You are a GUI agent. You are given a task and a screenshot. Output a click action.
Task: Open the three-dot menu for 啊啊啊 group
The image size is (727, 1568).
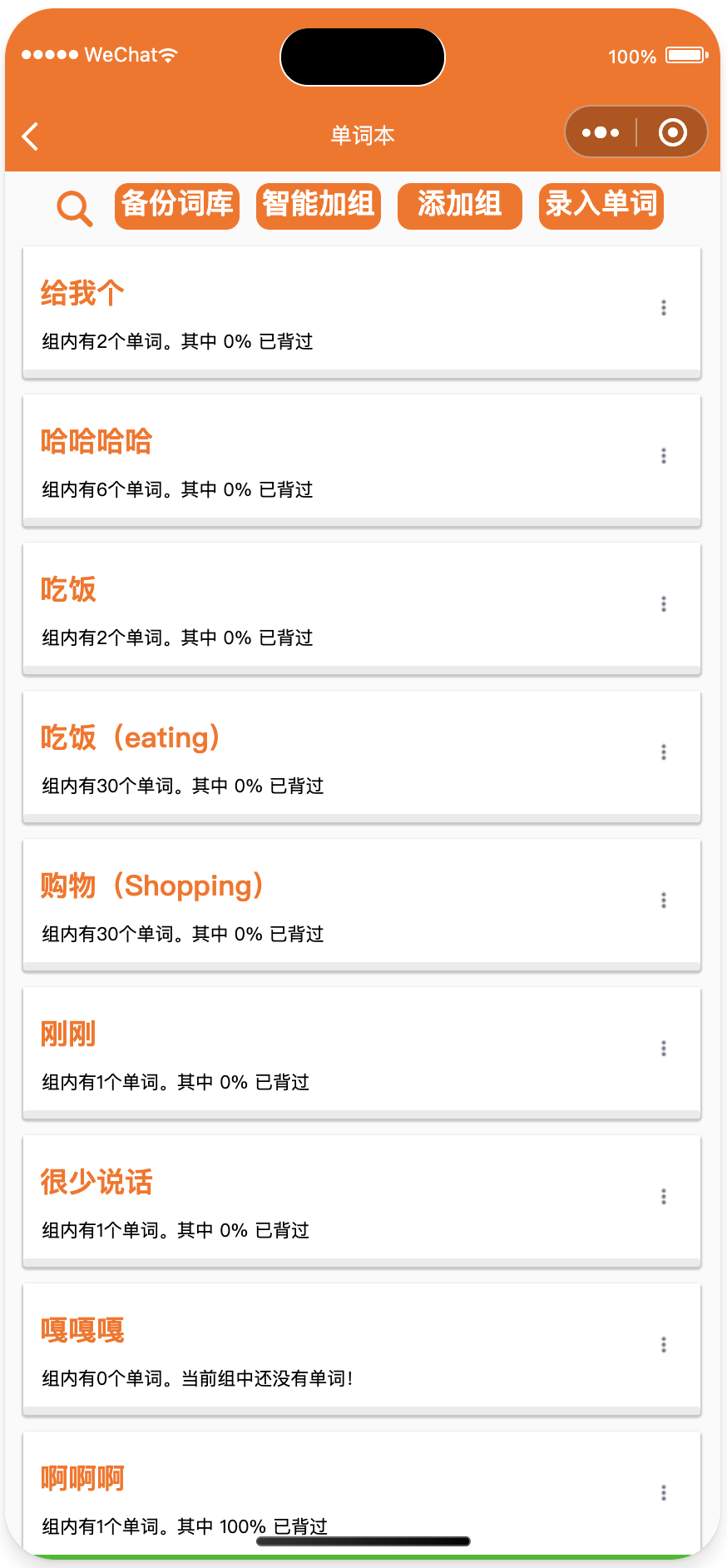tap(664, 1493)
